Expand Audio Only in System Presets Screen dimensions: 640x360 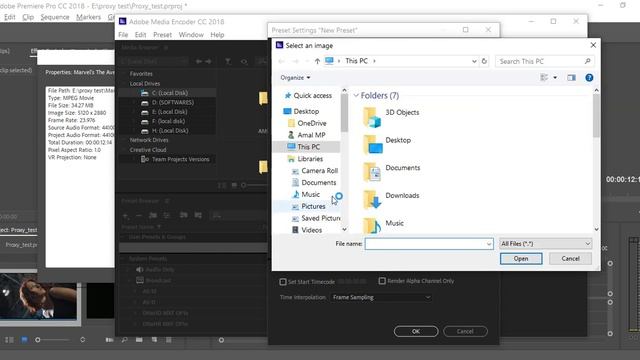(128, 270)
